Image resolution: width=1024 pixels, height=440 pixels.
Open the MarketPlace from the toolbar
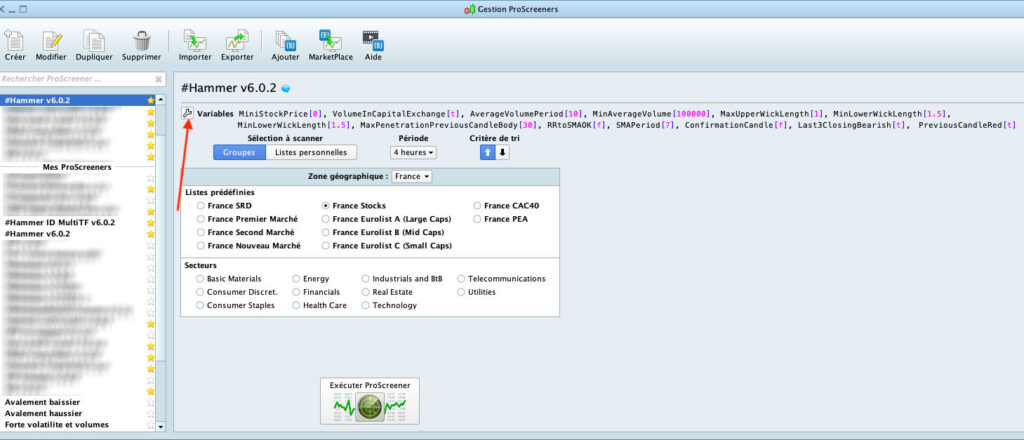329,43
